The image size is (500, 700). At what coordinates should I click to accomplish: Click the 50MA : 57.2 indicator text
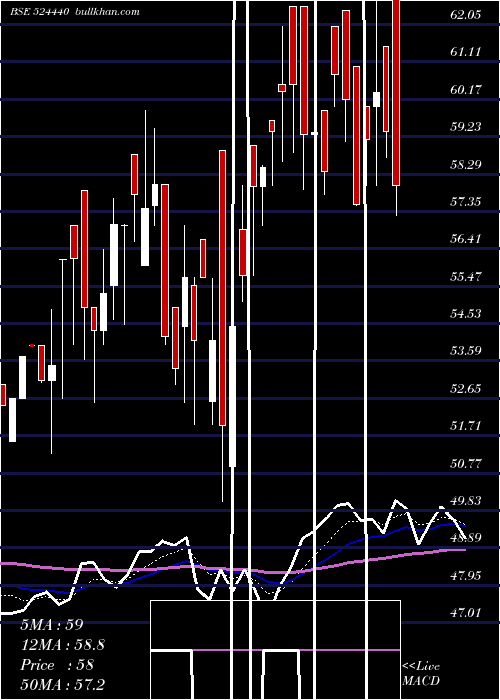(x=62, y=684)
